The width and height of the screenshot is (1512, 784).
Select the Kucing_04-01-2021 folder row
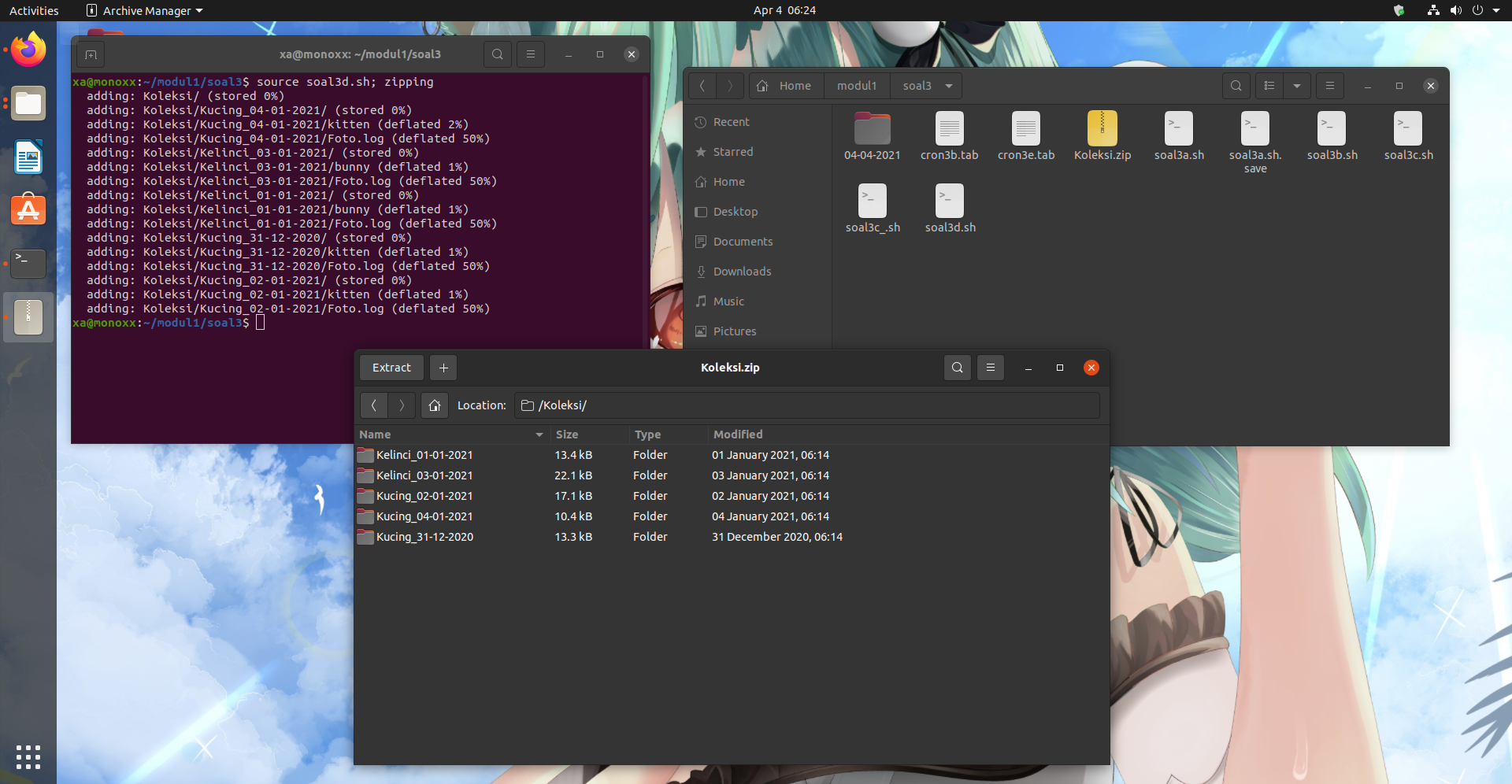pos(732,516)
